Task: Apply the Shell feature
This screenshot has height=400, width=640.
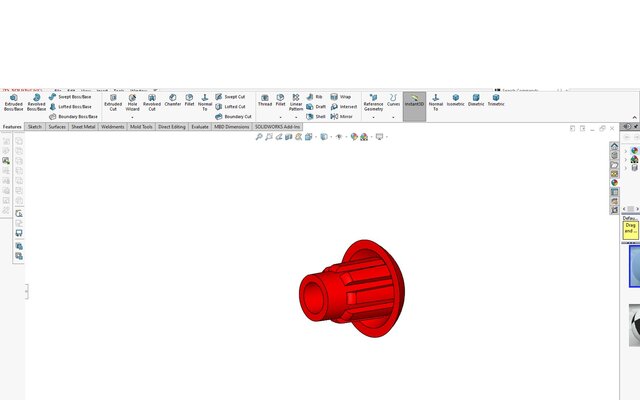Action: pos(316,117)
